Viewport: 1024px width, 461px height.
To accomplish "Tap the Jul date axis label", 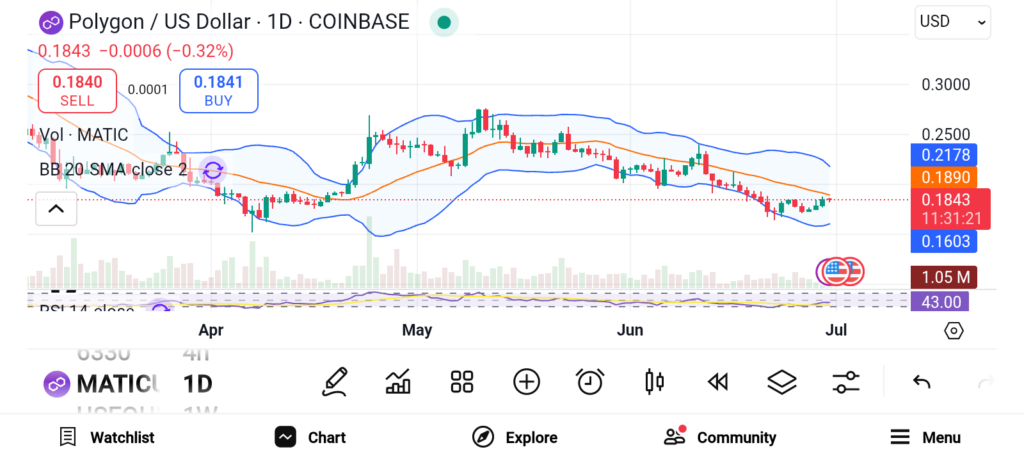I will click(837, 330).
